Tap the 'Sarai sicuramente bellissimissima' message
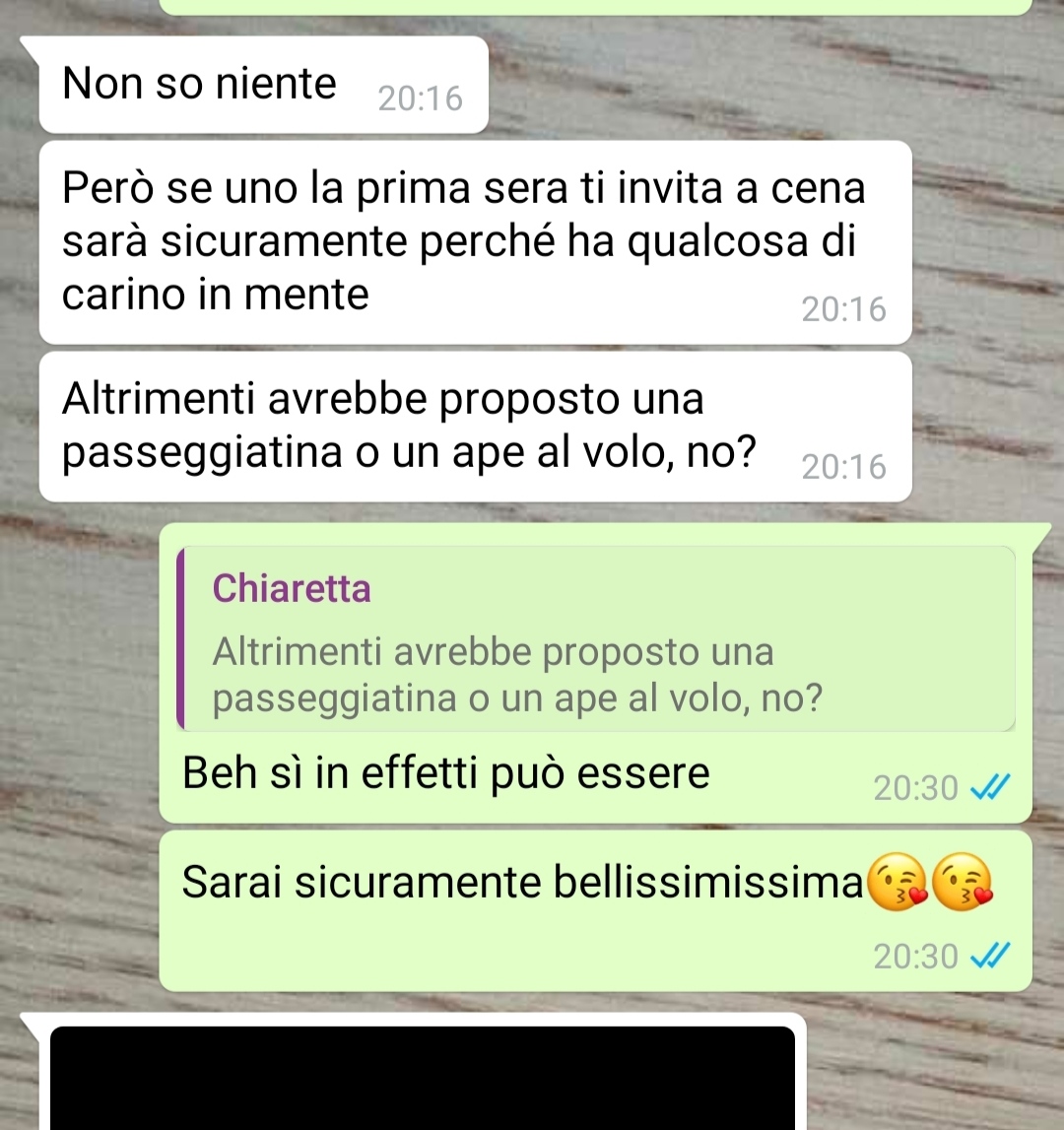The image size is (1064, 1130). coord(595,911)
